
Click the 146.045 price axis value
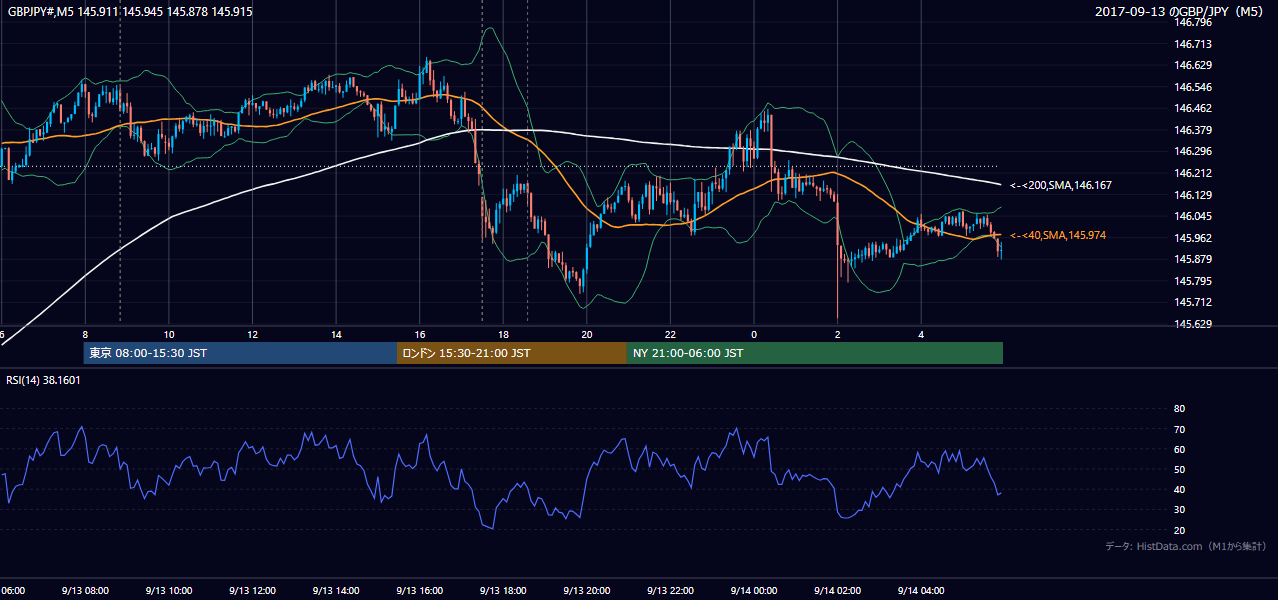click(1194, 216)
